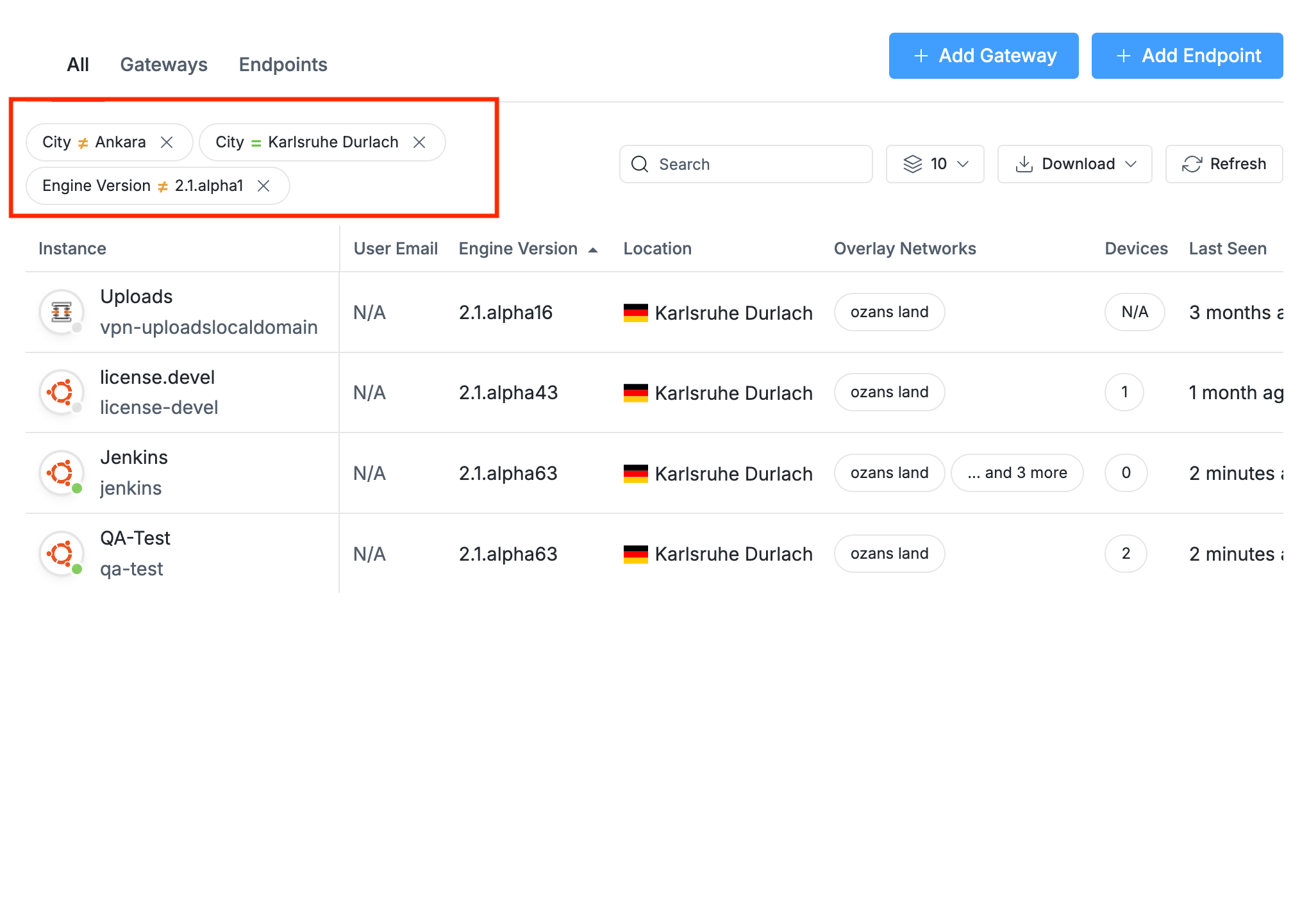Viewport: 1309px width, 924px height.
Task: Click the Add Endpoint button
Action: tap(1187, 56)
